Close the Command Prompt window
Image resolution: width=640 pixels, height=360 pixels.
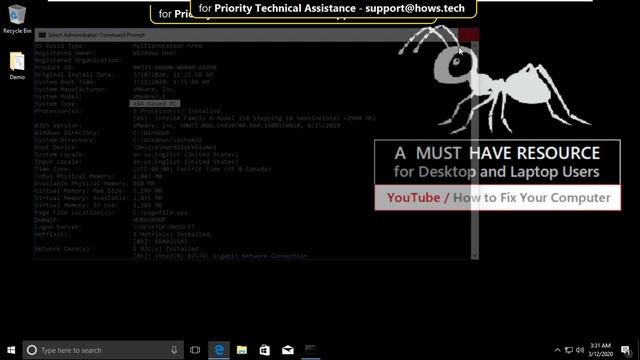coord(469,35)
